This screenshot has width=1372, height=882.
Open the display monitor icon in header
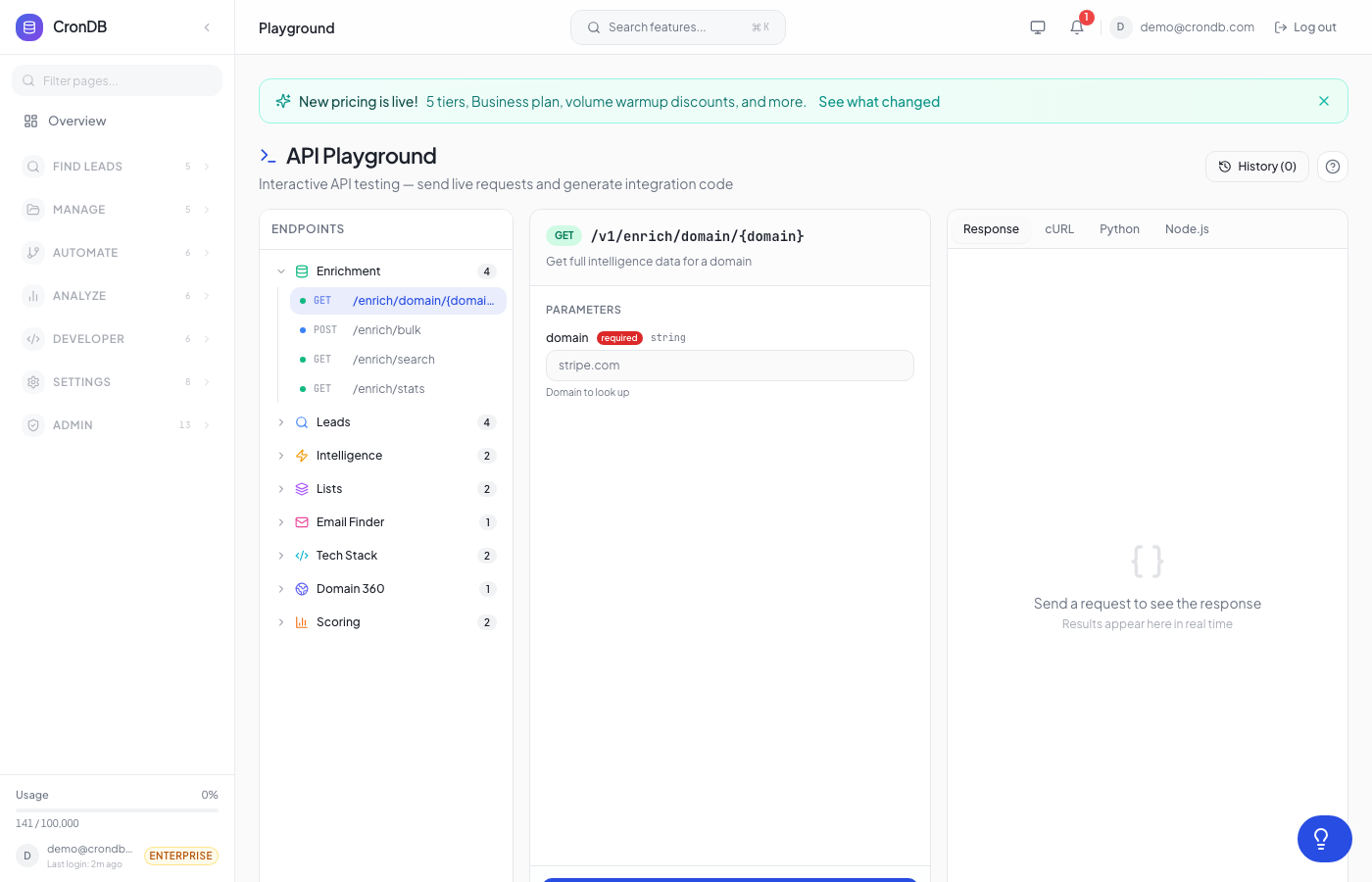click(x=1038, y=27)
